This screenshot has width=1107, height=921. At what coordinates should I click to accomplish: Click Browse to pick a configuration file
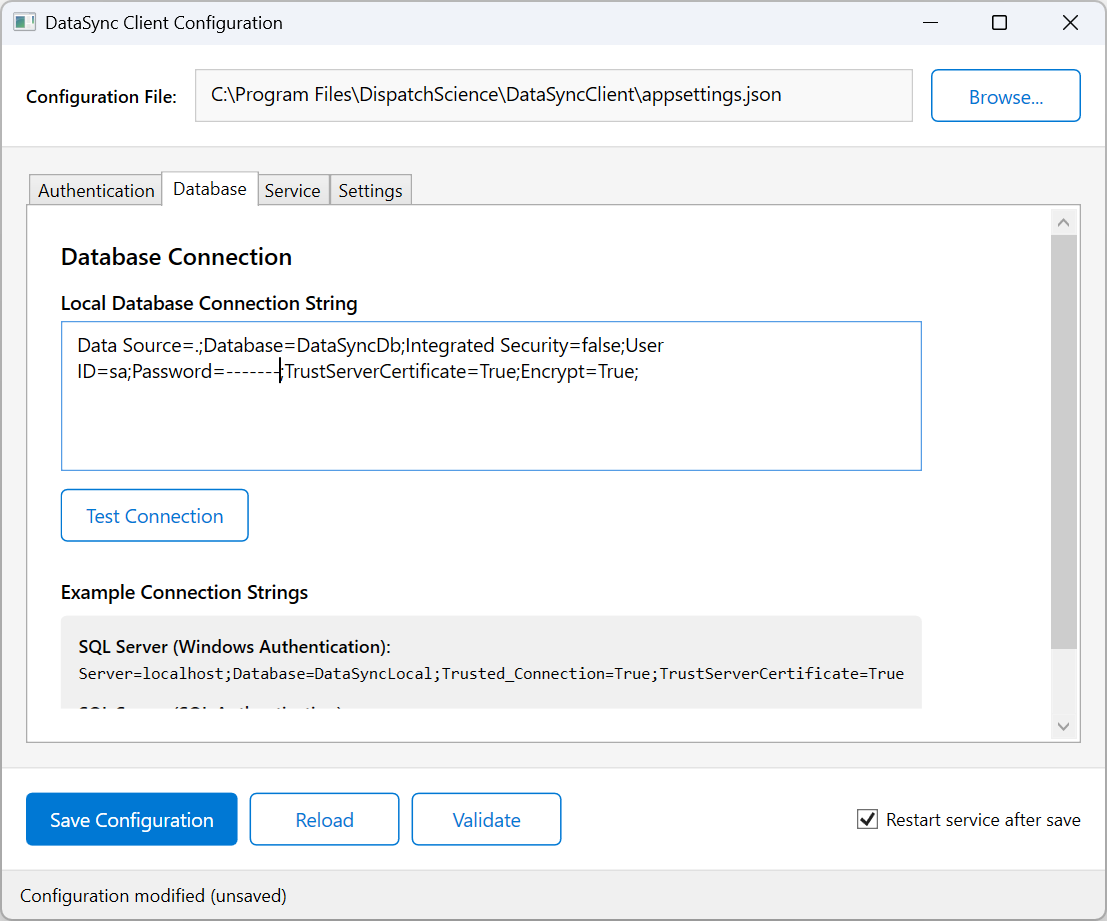pos(1005,95)
